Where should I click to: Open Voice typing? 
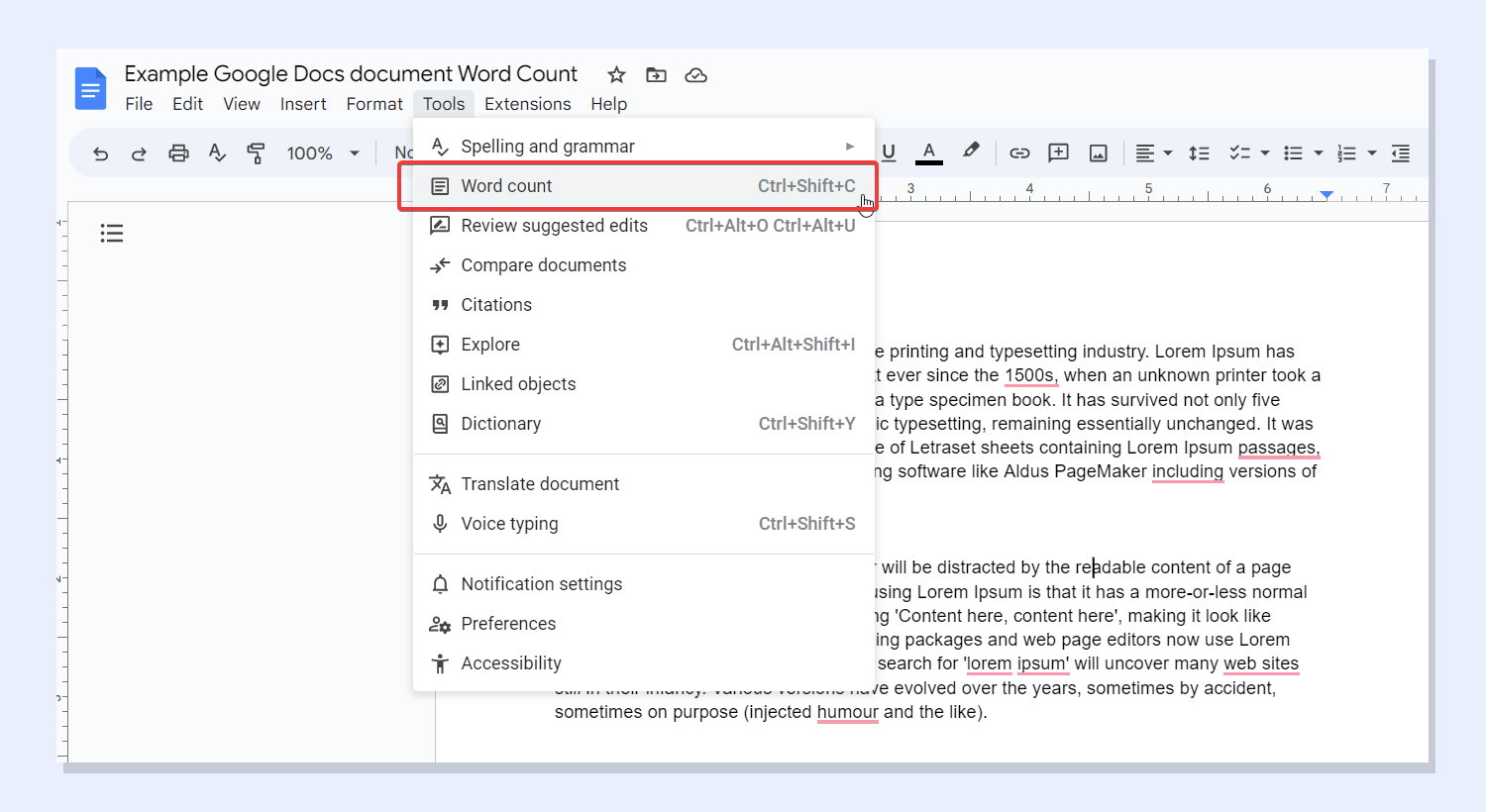(509, 523)
